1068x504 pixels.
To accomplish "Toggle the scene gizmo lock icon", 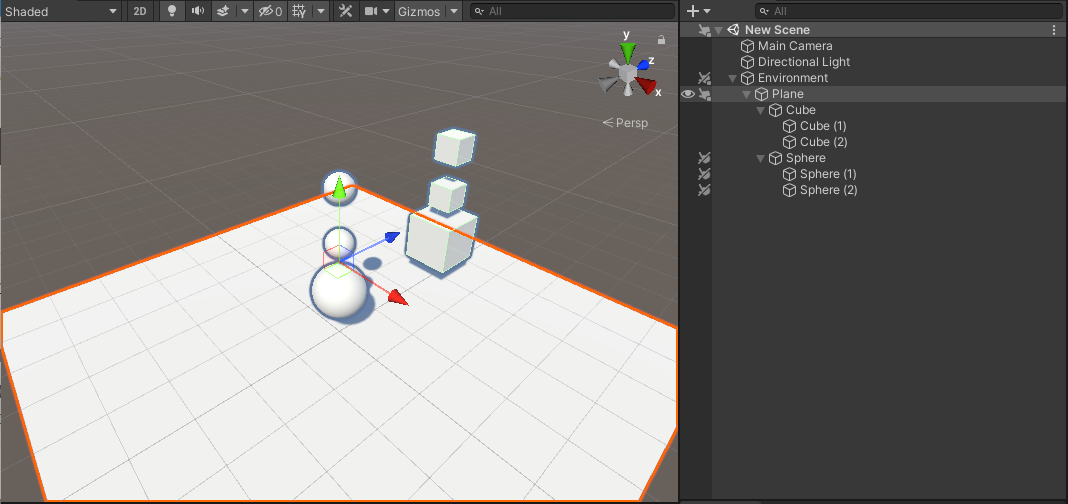I will pyautogui.click(x=661, y=40).
